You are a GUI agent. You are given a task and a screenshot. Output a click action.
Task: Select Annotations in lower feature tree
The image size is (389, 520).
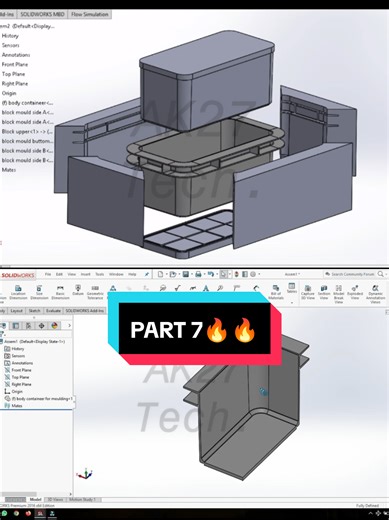(19, 363)
